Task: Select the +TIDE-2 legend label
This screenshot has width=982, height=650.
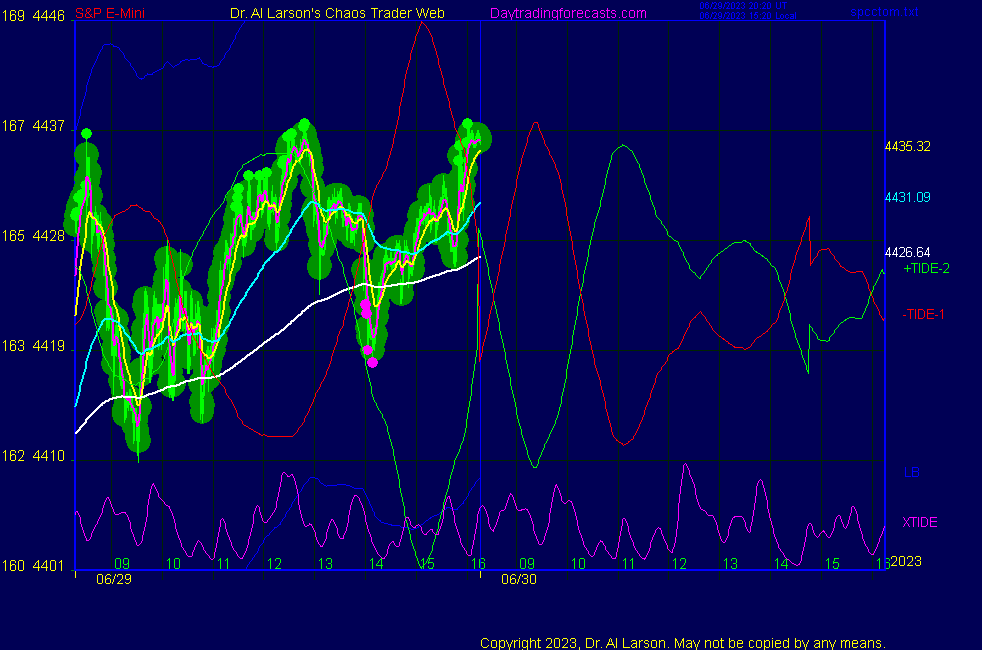Action: point(926,269)
